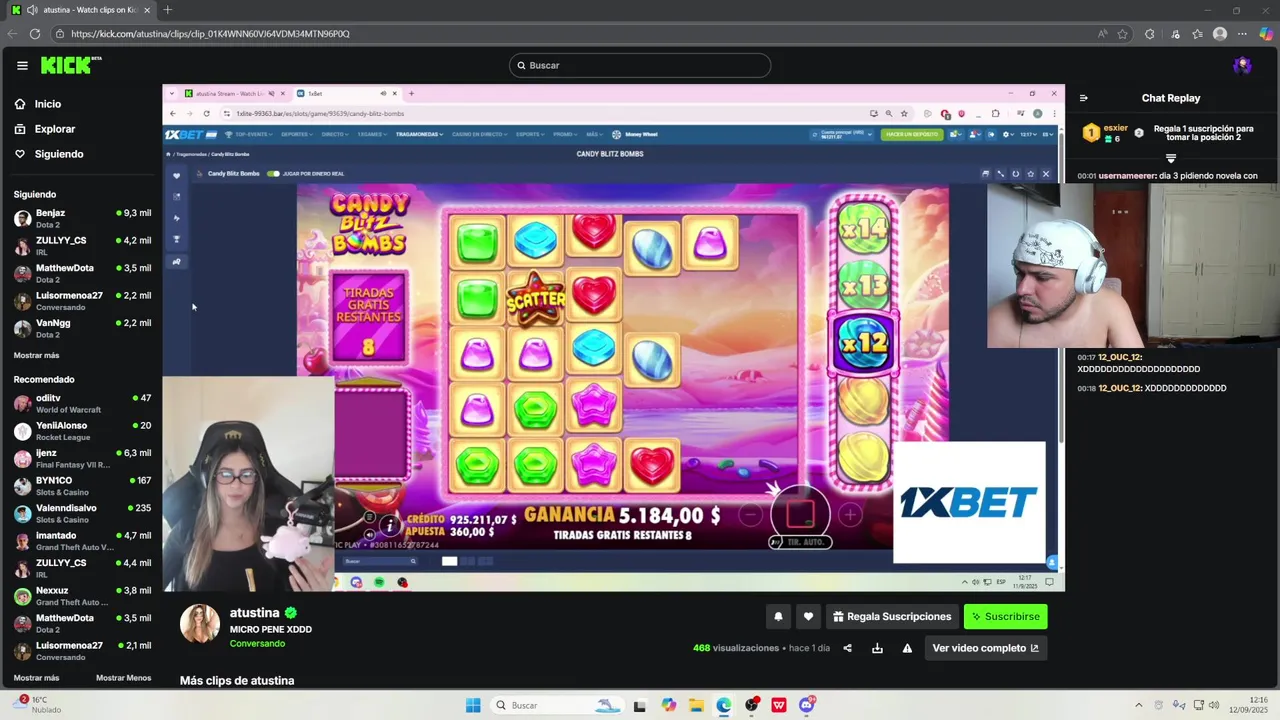The width and height of the screenshot is (1280, 720).
Task: Click the green Suscribirse button
Action: pos(1005,617)
